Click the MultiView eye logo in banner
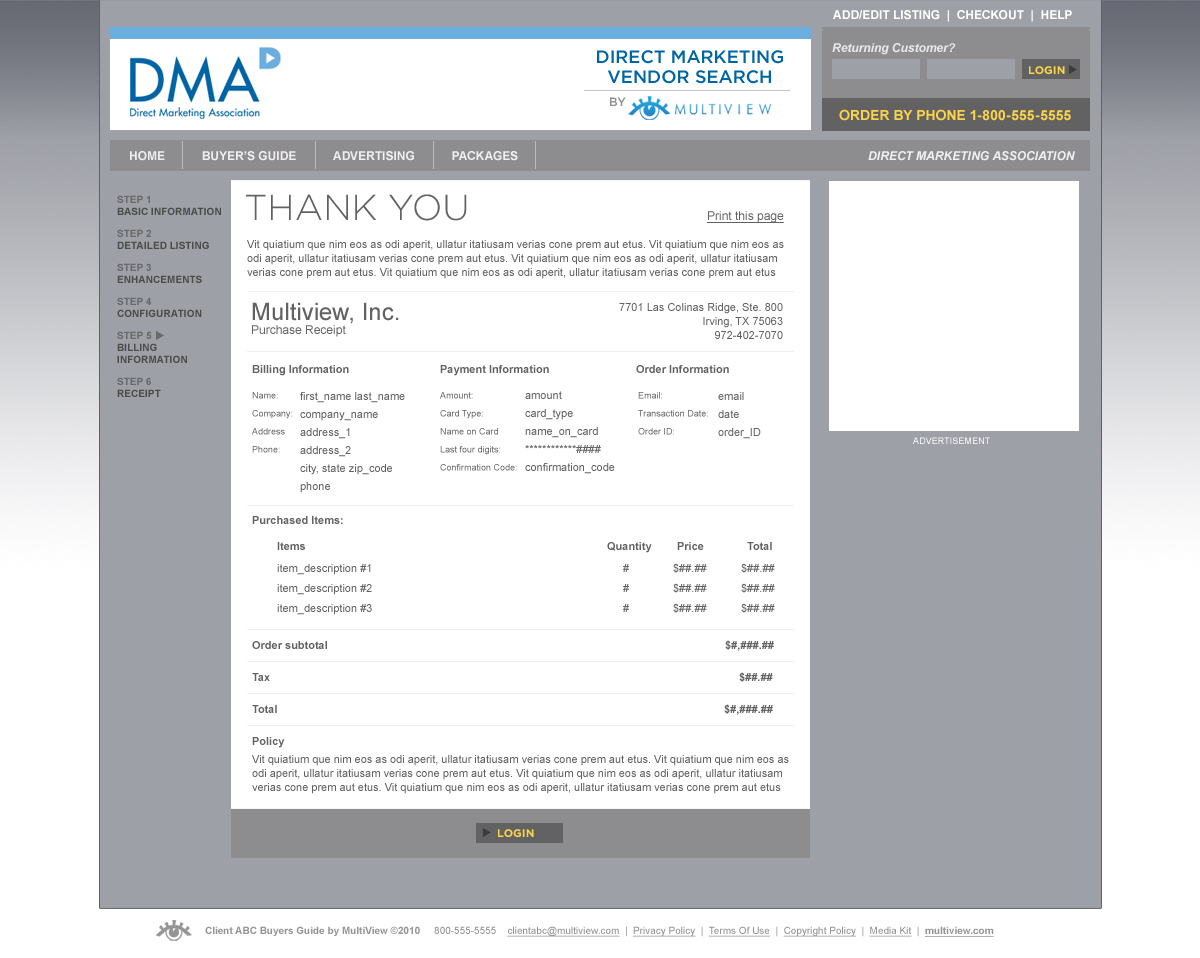 pos(649,108)
